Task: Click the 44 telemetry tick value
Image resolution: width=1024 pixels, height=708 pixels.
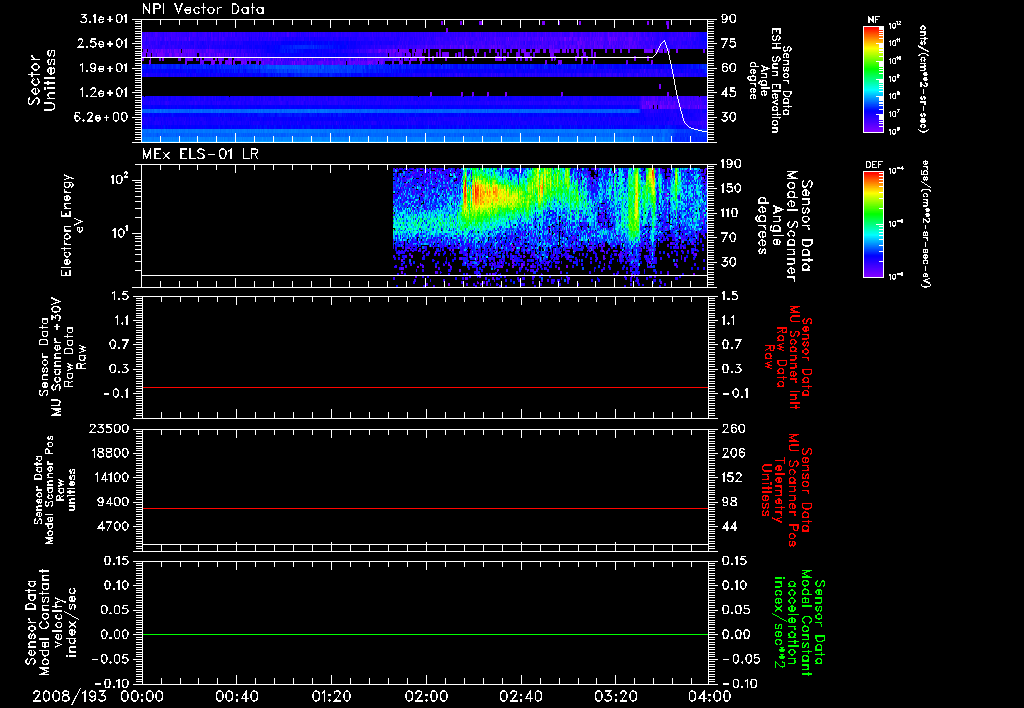Action: click(x=729, y=526)
